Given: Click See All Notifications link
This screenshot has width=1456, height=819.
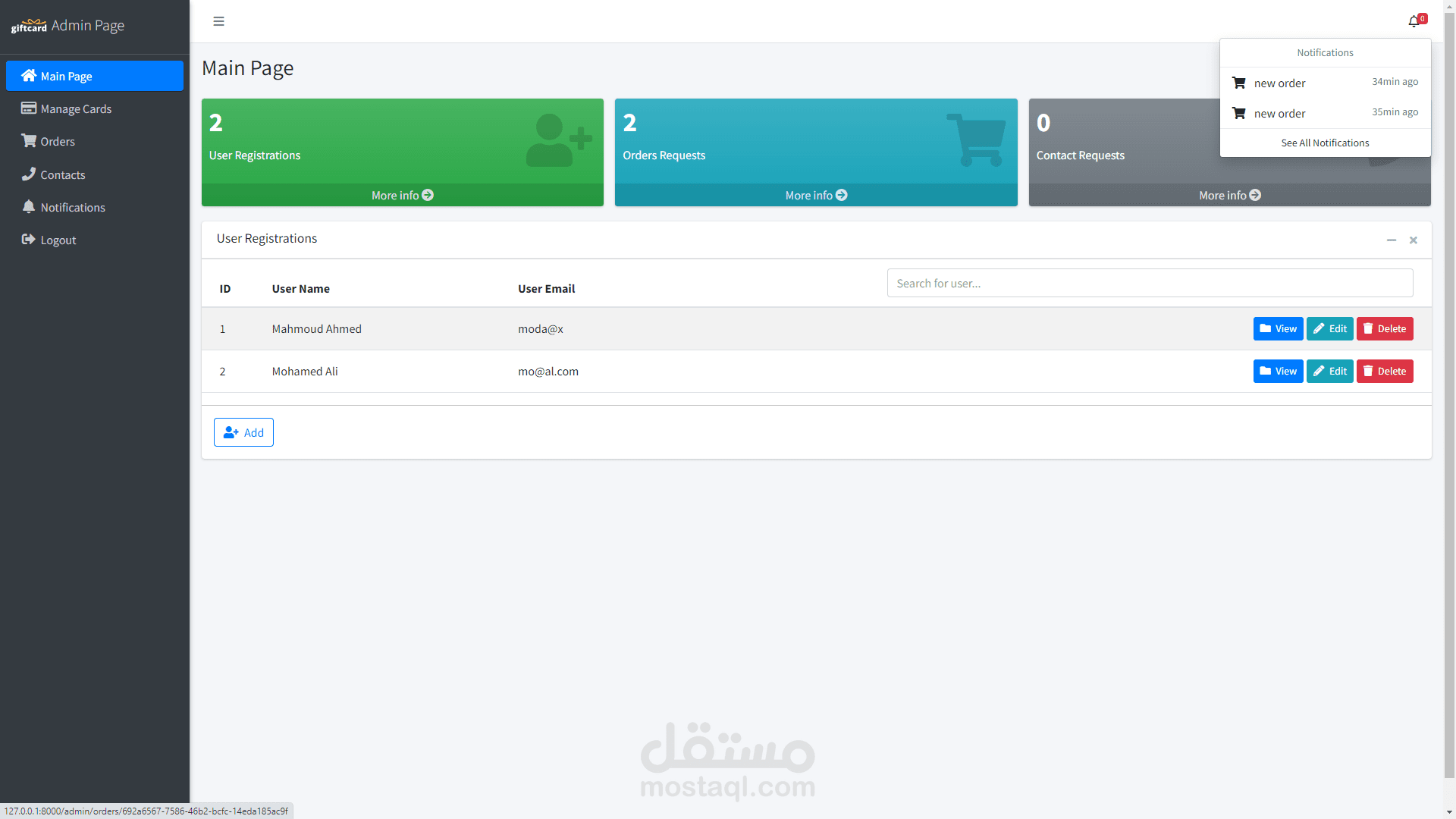Looking at the screenshot, I should 1325,143.
